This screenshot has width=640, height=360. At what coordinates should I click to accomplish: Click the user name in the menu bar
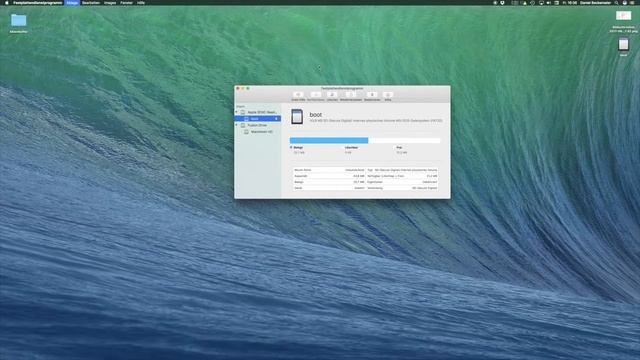pos(596,2)
